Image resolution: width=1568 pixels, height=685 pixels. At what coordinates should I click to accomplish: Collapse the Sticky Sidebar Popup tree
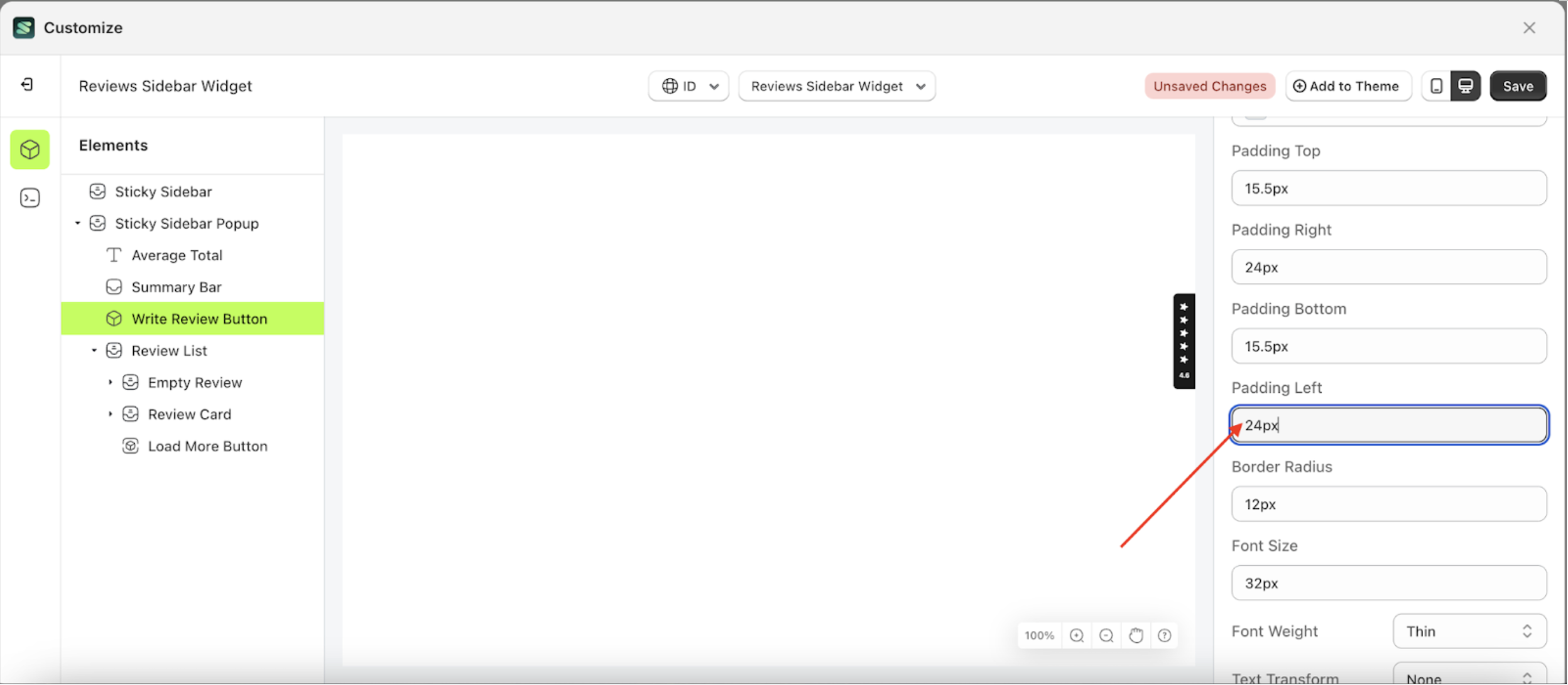coord(77,223)
